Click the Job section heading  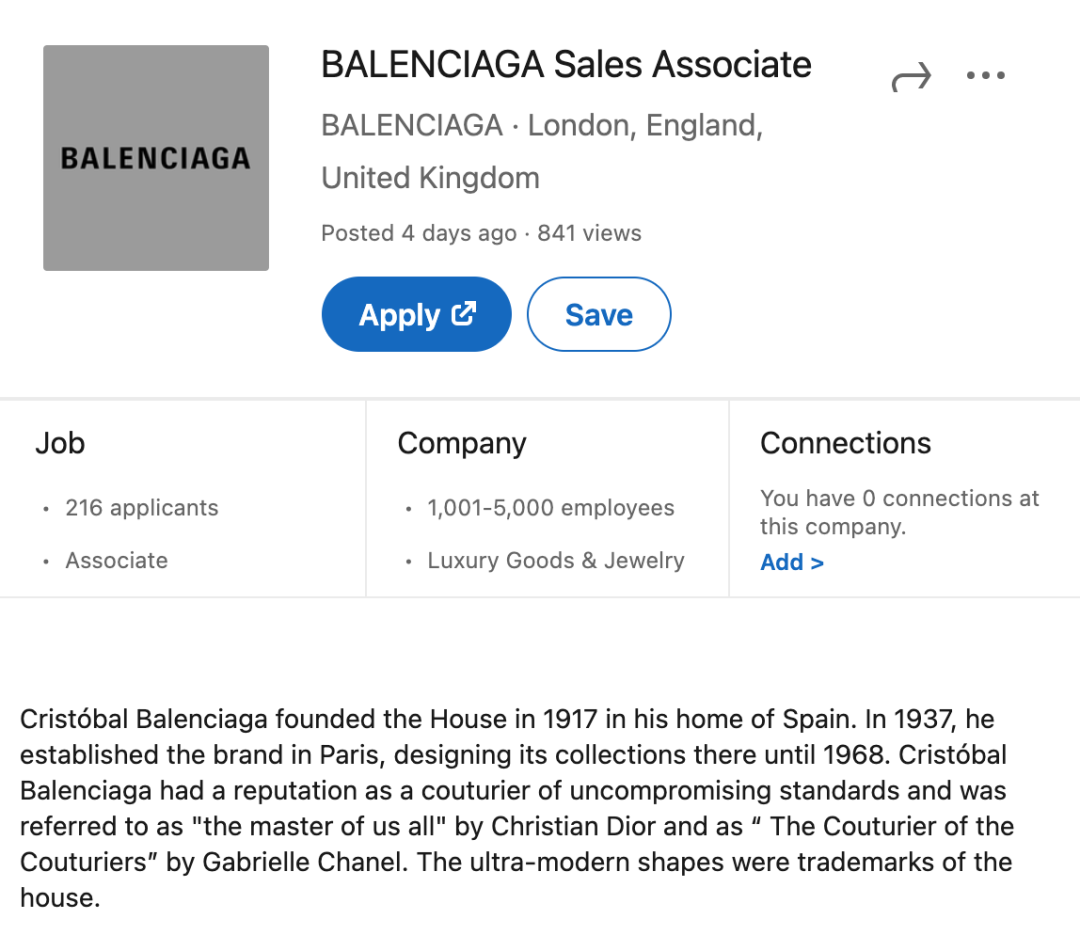[60, 443]
